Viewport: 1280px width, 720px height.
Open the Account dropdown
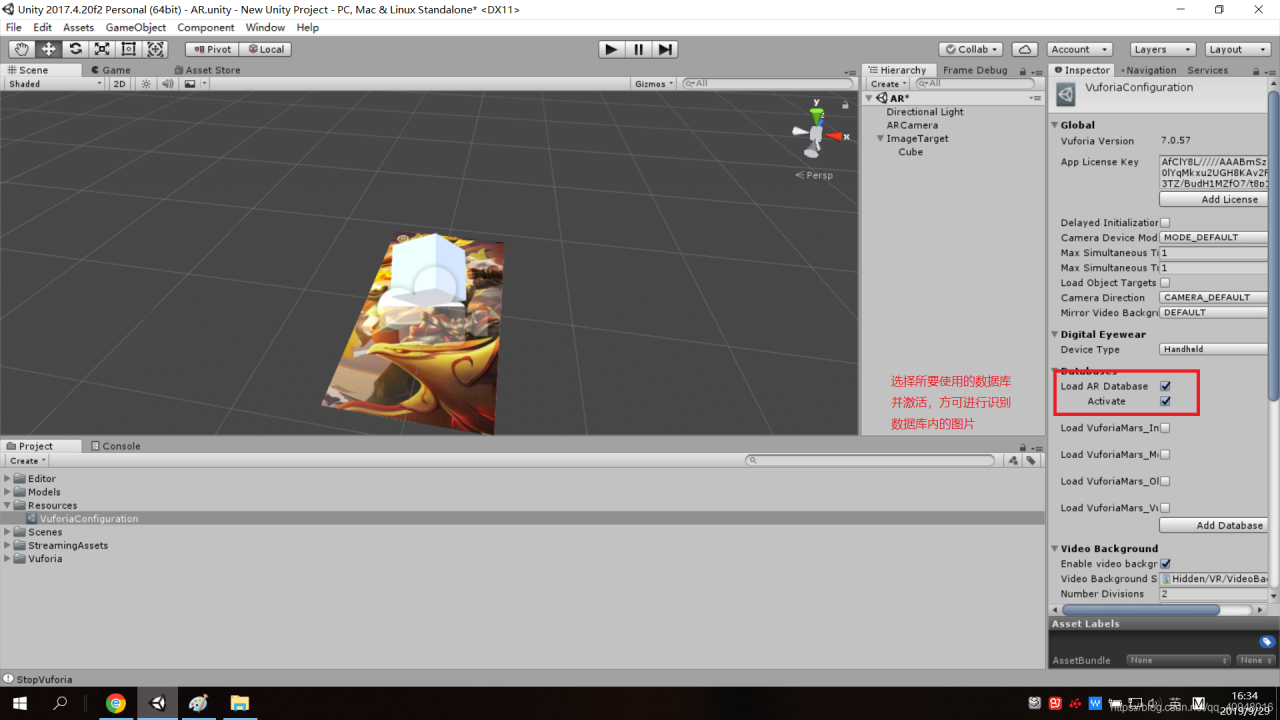1079,49
